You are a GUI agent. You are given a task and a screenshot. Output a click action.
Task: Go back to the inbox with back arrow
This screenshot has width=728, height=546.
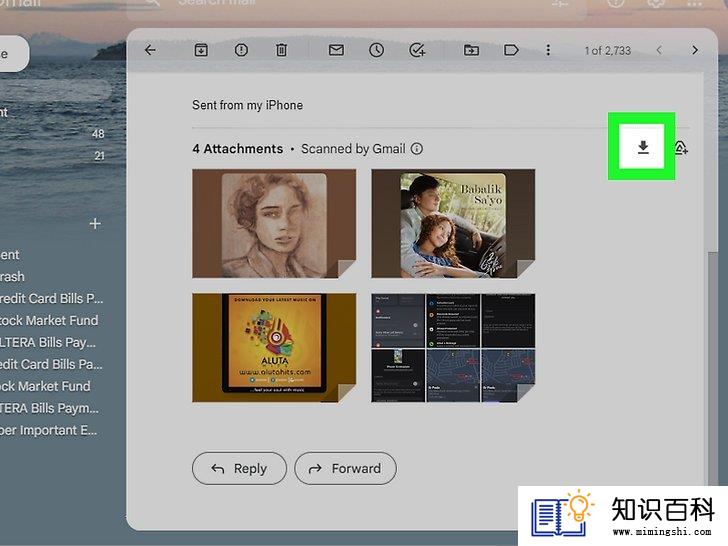click(150, 50)
